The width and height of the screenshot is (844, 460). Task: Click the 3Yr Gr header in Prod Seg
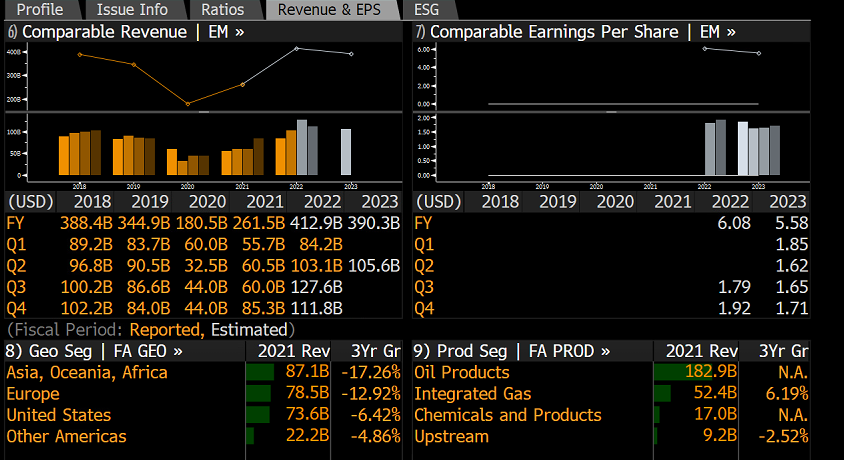[784, 351]
